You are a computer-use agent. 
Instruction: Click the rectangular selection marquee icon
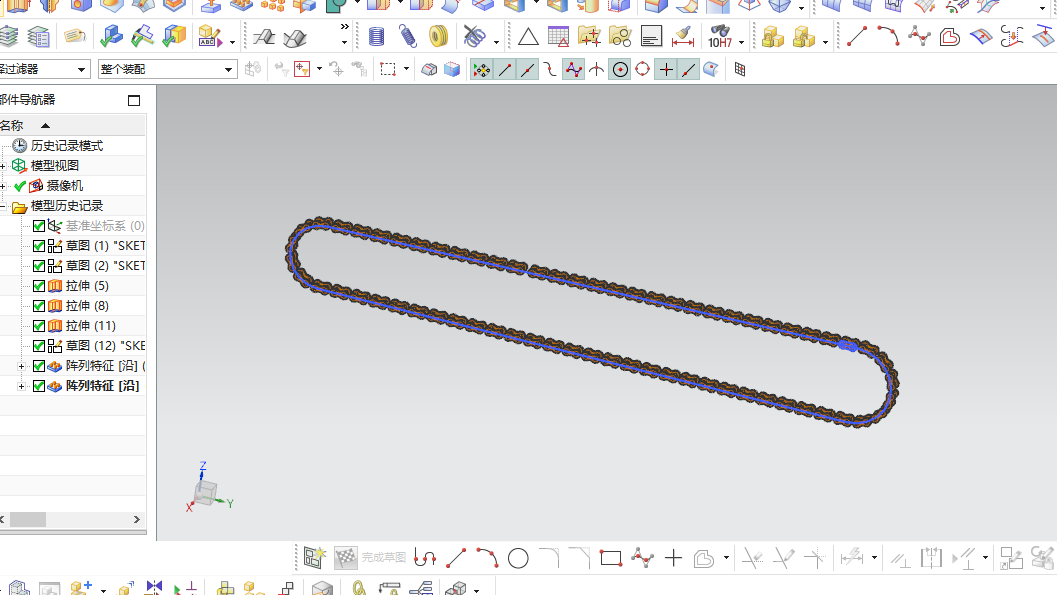pyautogui.click(x=388, y=69)
